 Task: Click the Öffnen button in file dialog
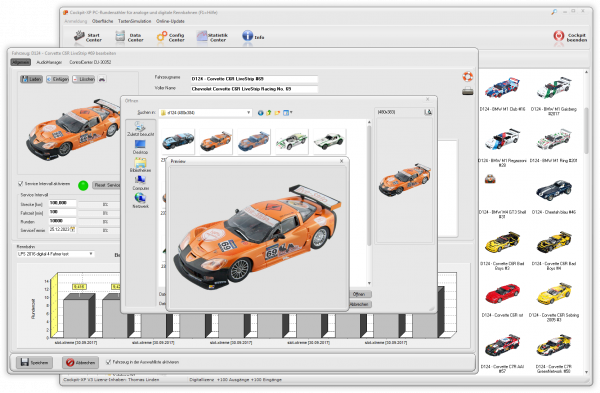click(x=360, y=294)
